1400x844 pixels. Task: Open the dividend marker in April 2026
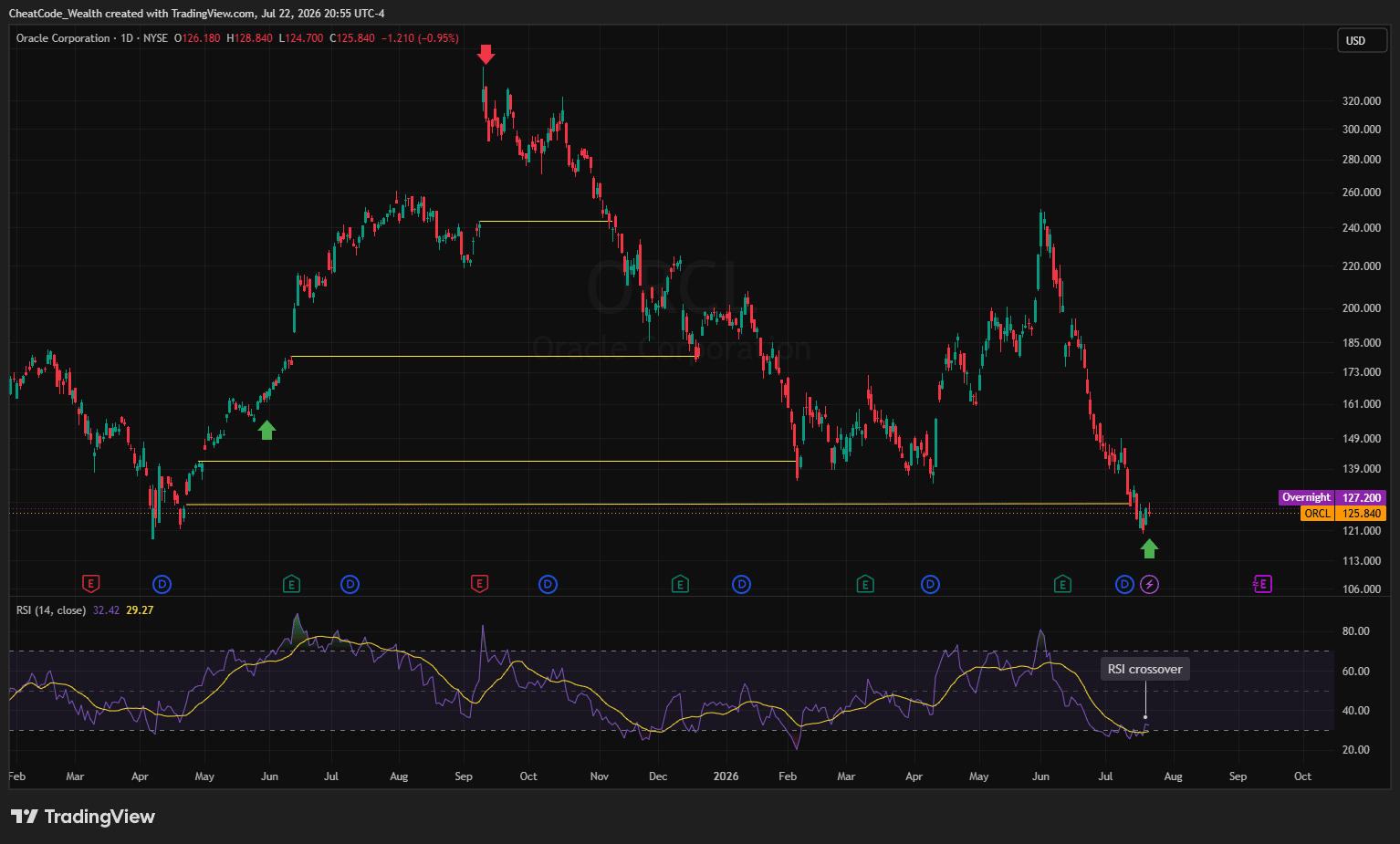coord(930,584)
